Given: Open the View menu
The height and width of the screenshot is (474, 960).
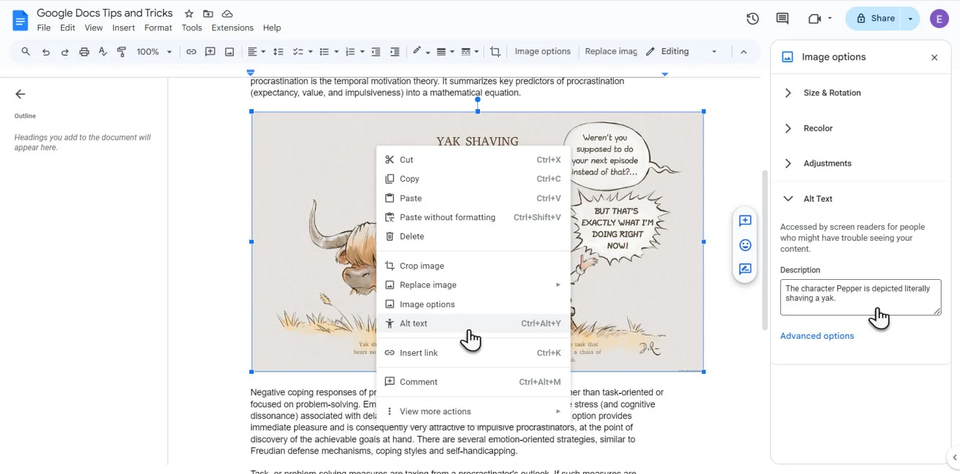Looking at the screenshot, I should [94, 28].
